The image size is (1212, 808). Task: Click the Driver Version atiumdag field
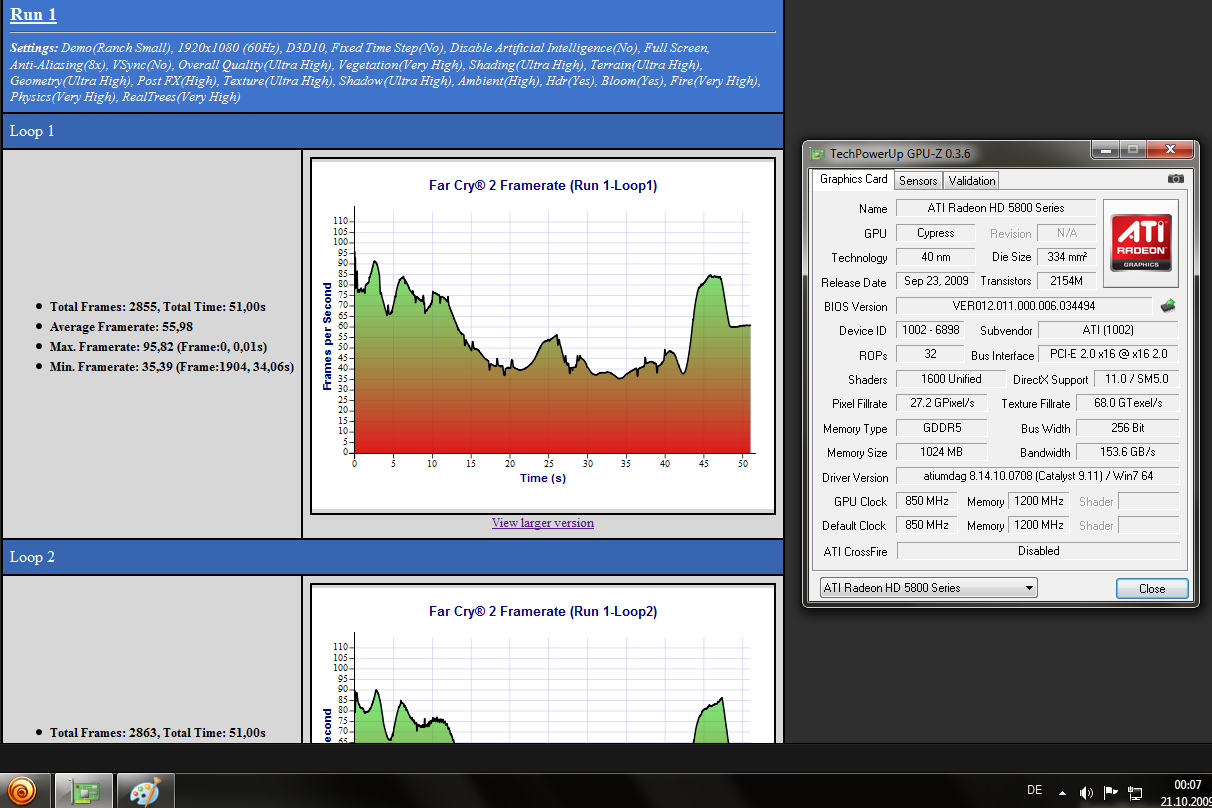[x=1038, y=476]
